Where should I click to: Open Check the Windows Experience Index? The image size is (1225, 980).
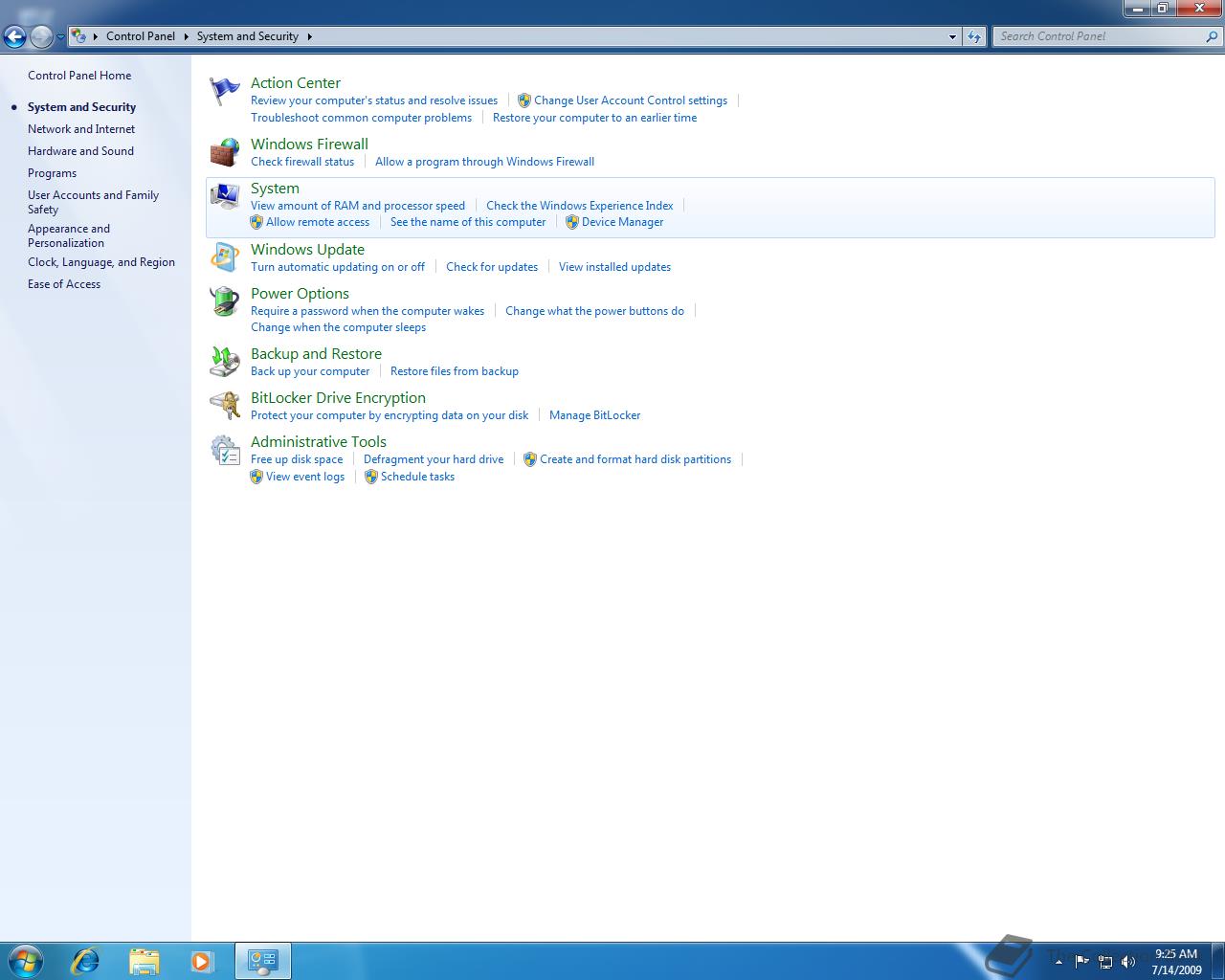click(x=579, y=206)
